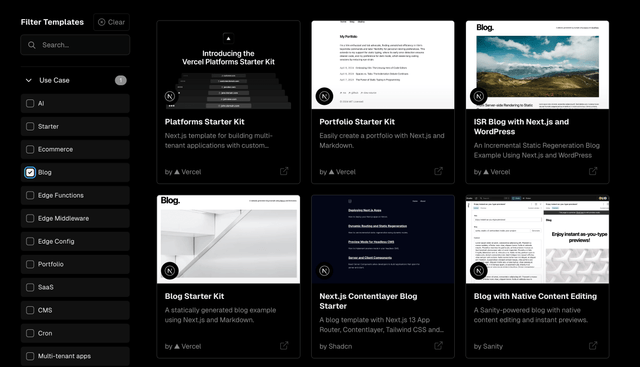Open external link on Platforms Starter Kit card

pyautogui.click(x=284, y=171)
